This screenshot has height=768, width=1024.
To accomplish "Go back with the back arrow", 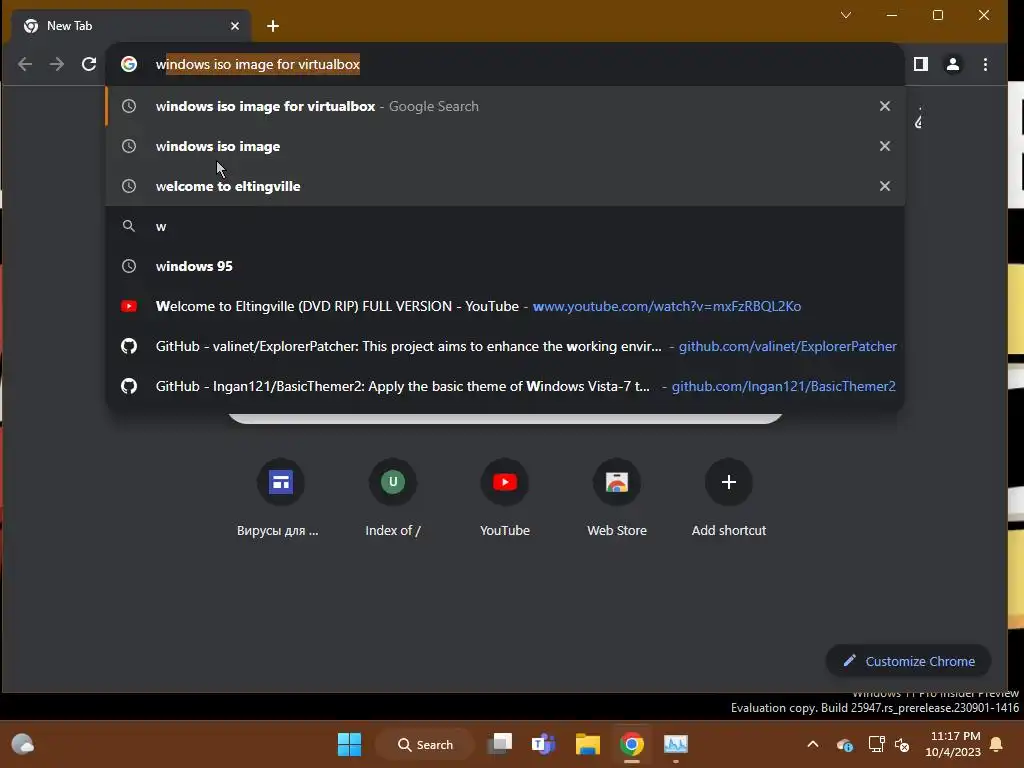I will pos(25,64).
